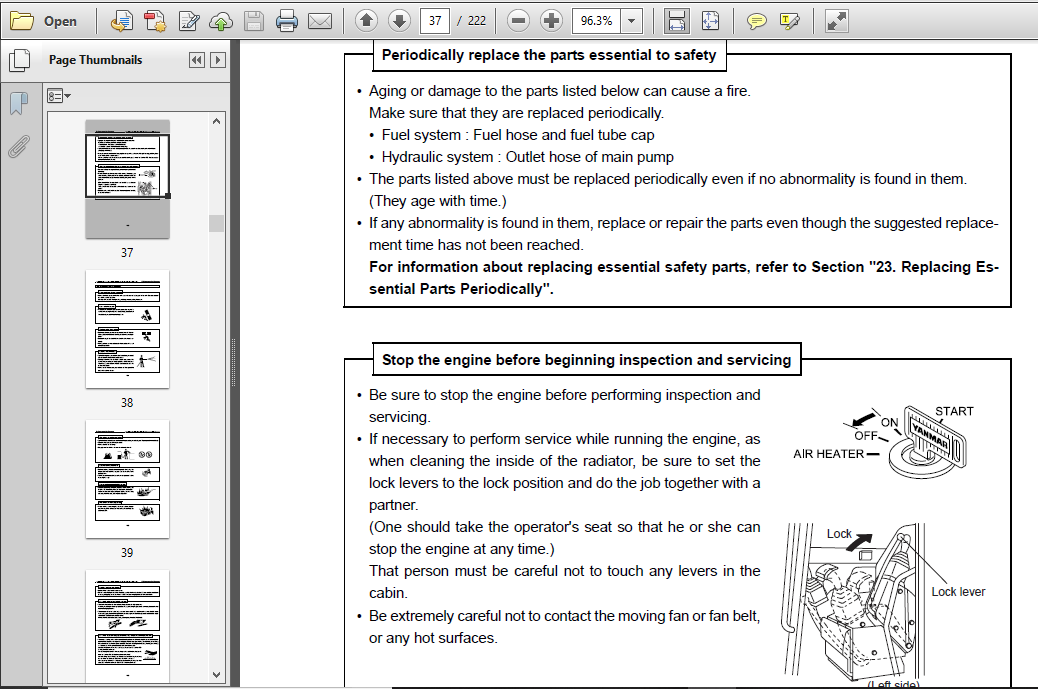Click the Zoom out minus button
This screenshot has width=1038, height=689.
pyautogui.click(x=518, y=21)
